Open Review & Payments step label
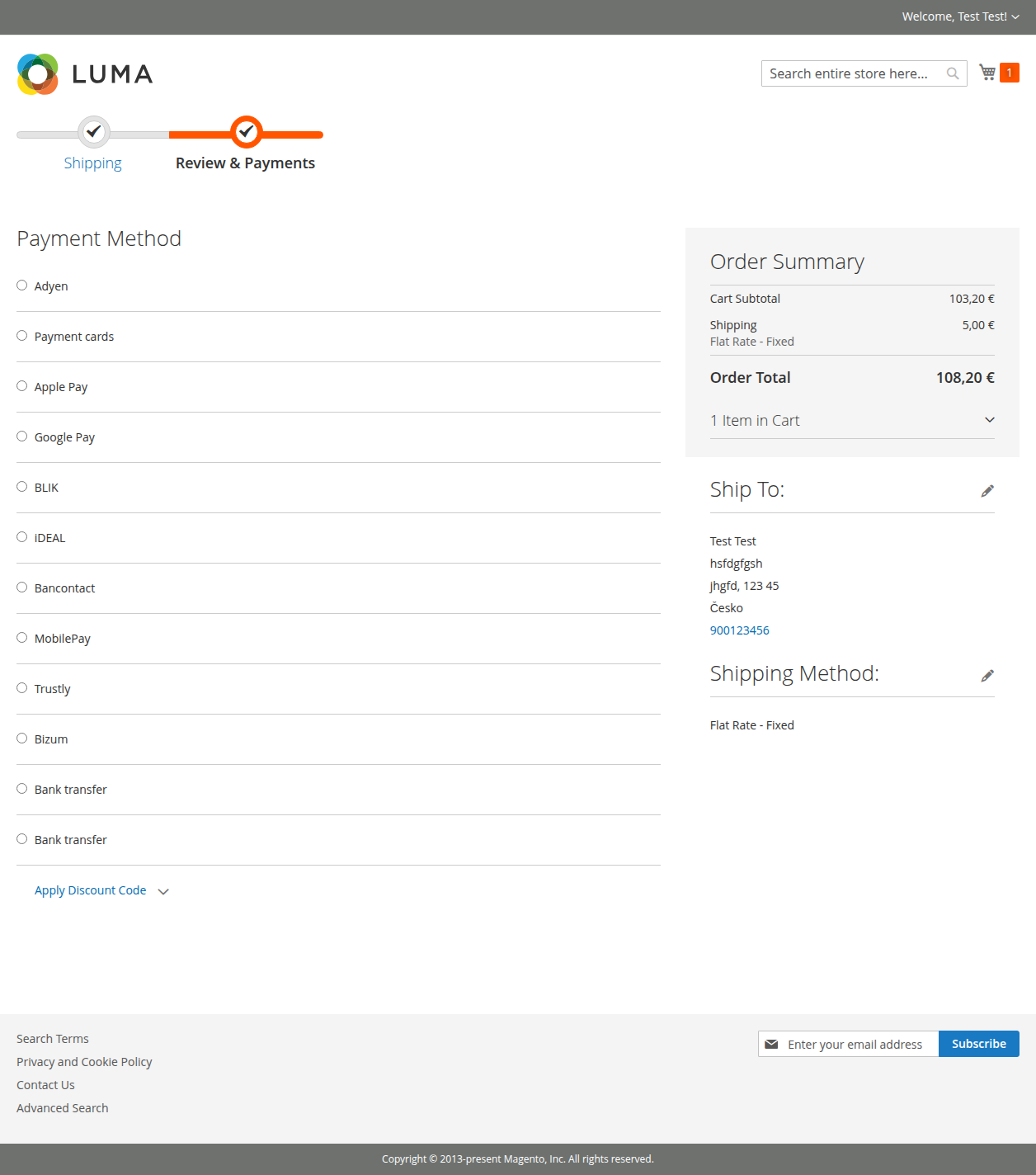The width and height of the screenshot is (1036, 1175). tap(245, 163)
